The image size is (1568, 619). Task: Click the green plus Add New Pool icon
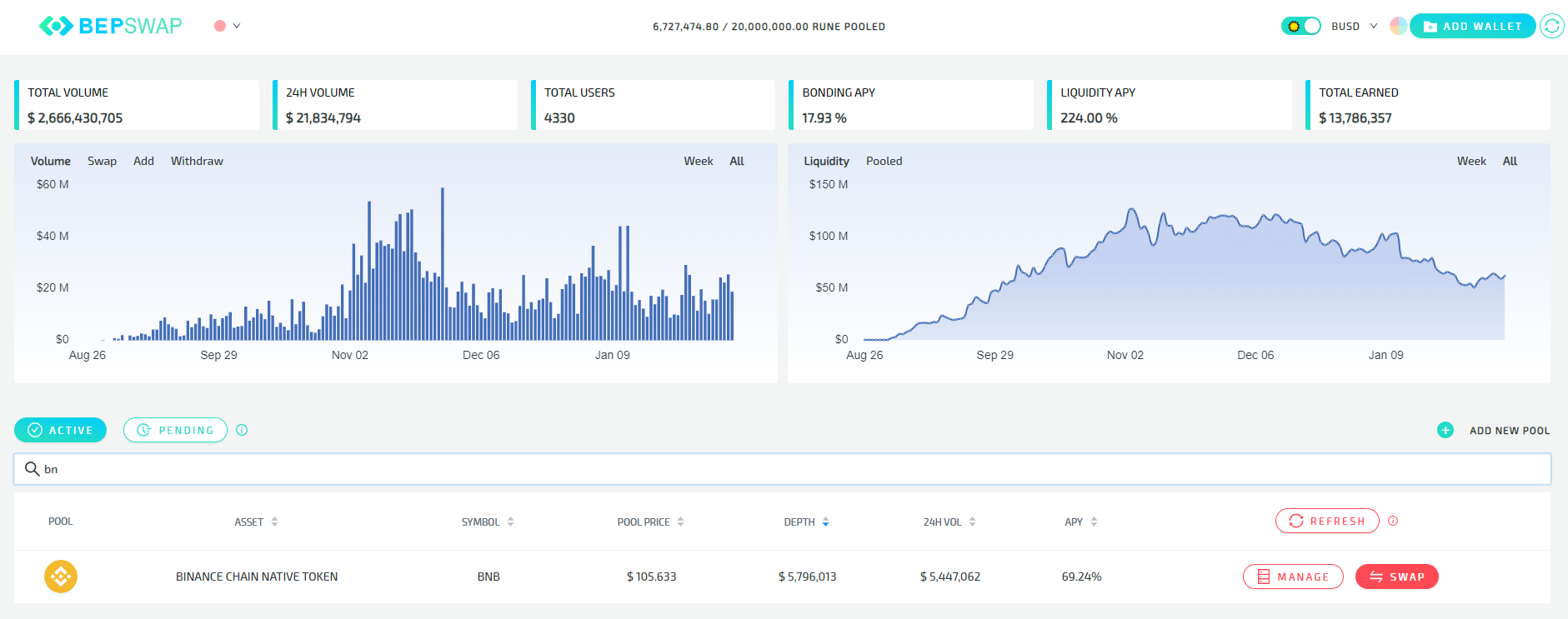[1445, 430]
